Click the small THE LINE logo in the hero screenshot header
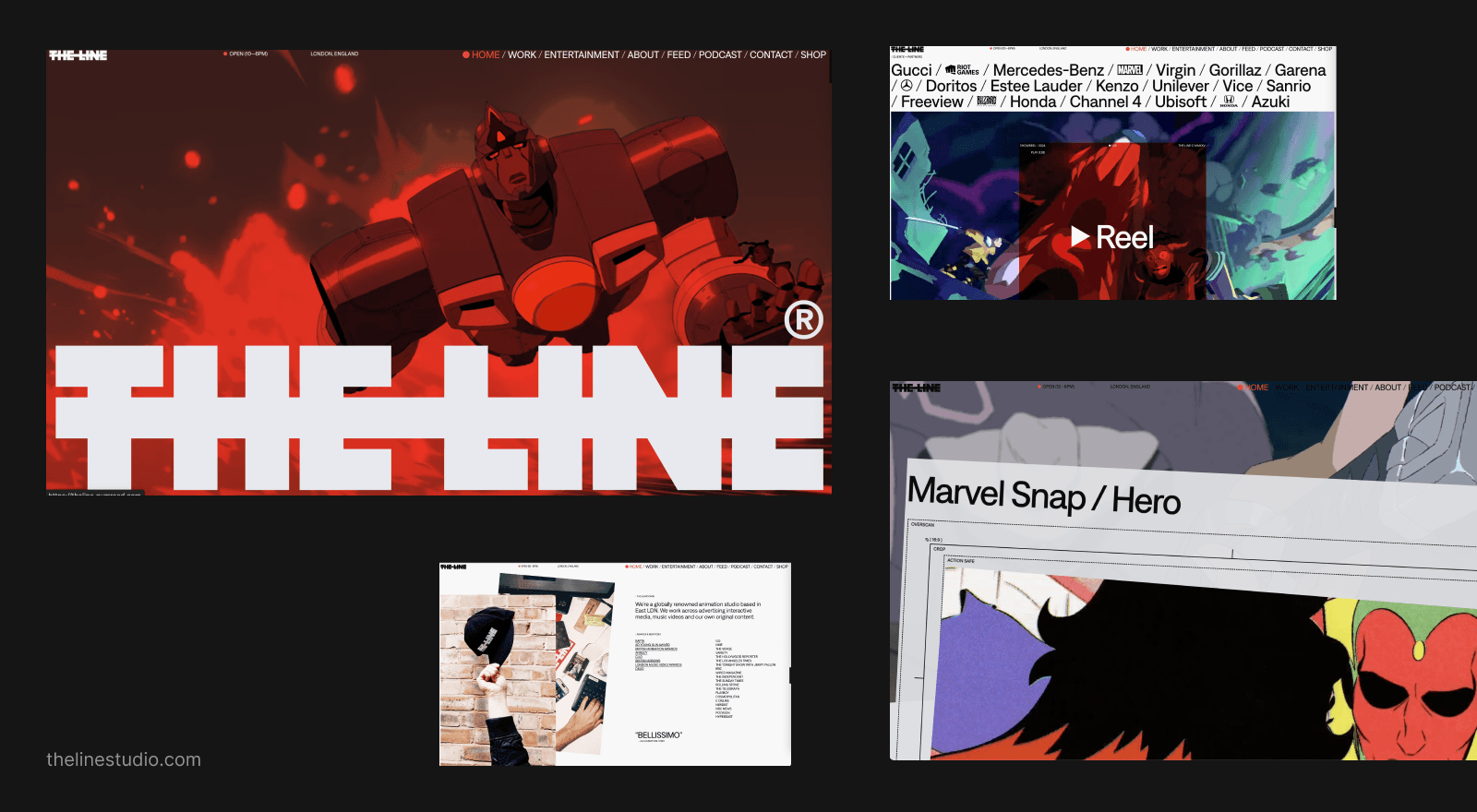 78,55
